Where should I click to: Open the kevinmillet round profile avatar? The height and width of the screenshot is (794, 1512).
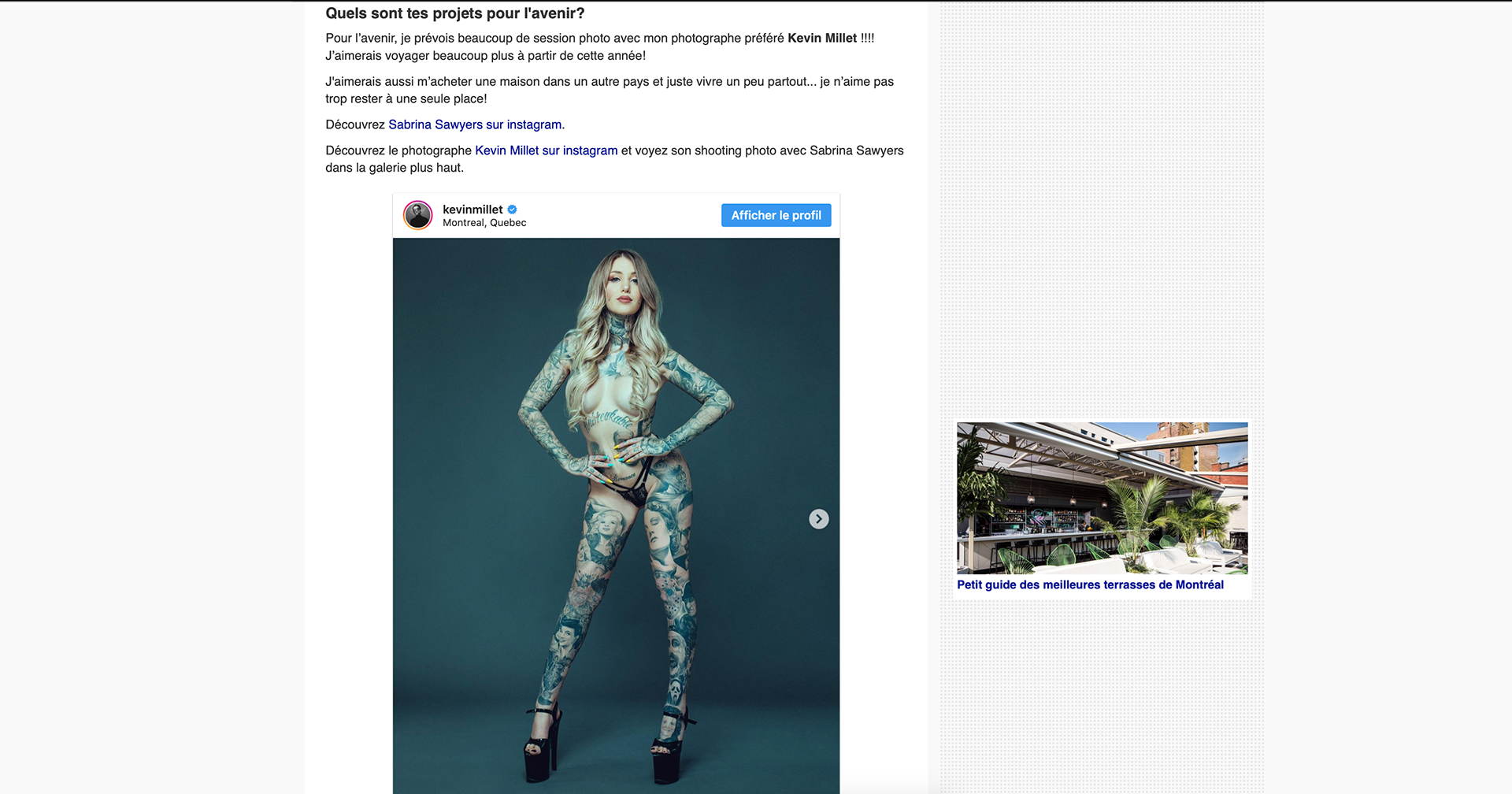point(418,215)
